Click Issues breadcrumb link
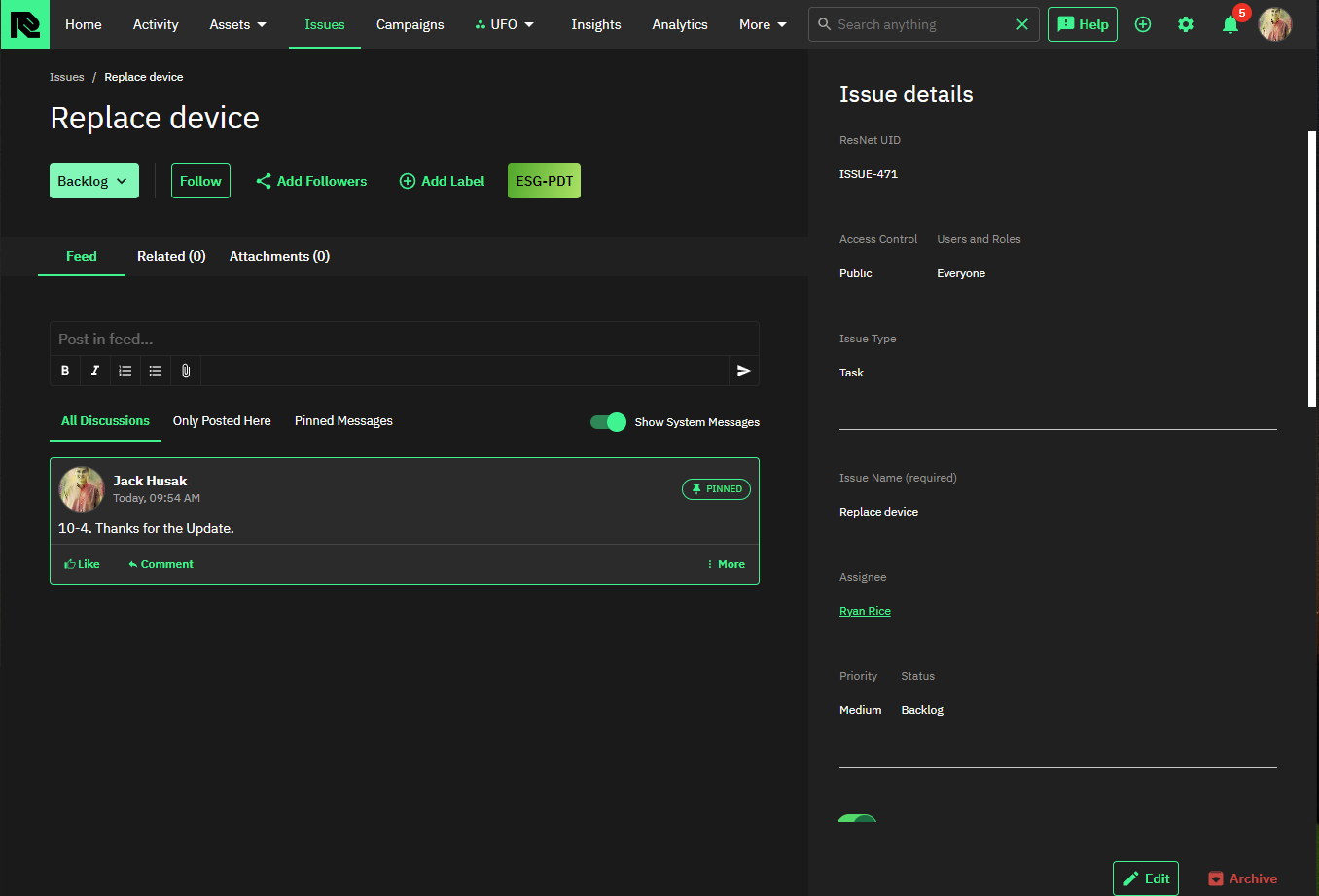This screenshot has height=896, width=1319. [67, 77]
